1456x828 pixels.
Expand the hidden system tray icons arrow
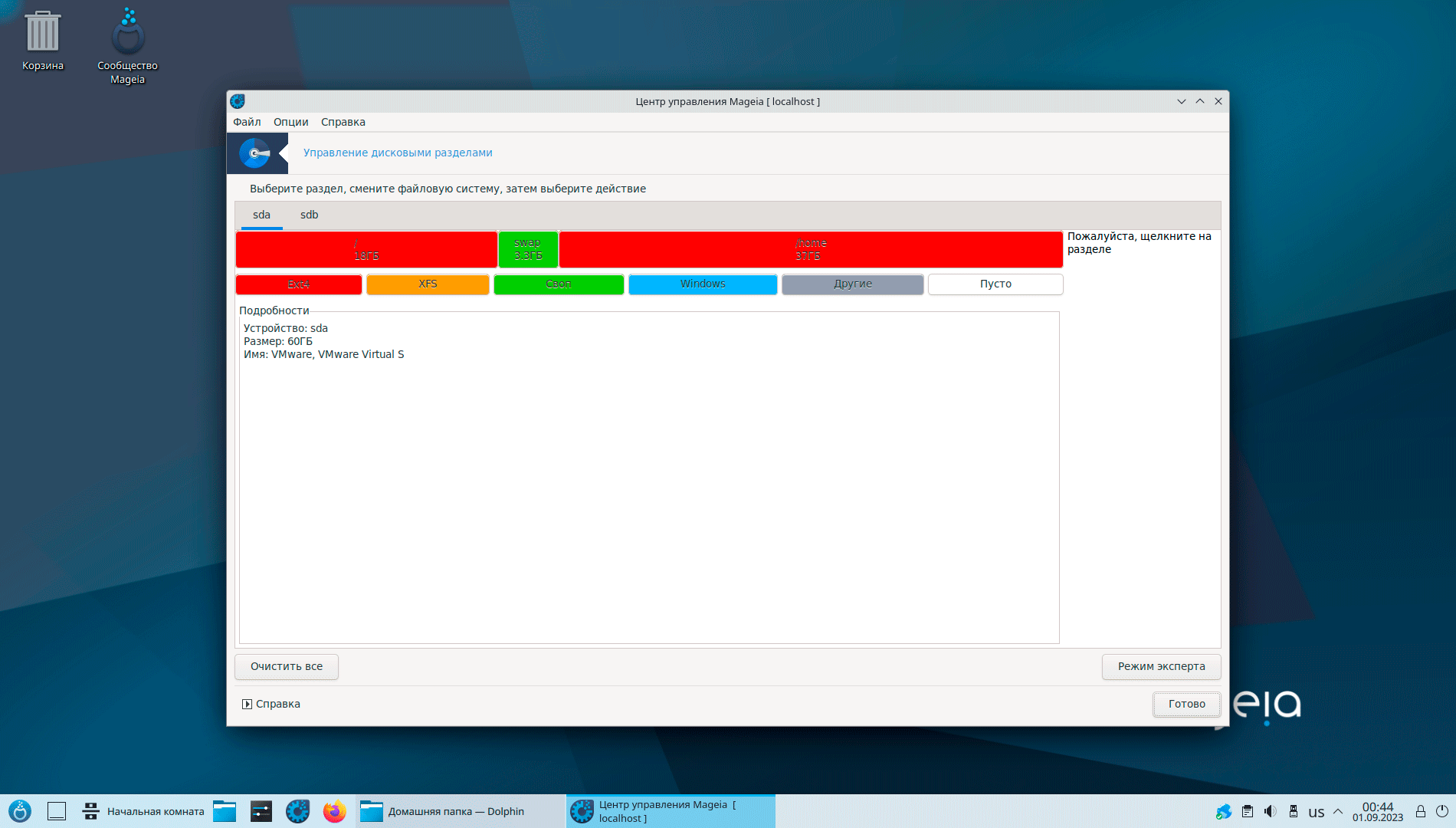pyautogui.click(x=1338, y=811)
